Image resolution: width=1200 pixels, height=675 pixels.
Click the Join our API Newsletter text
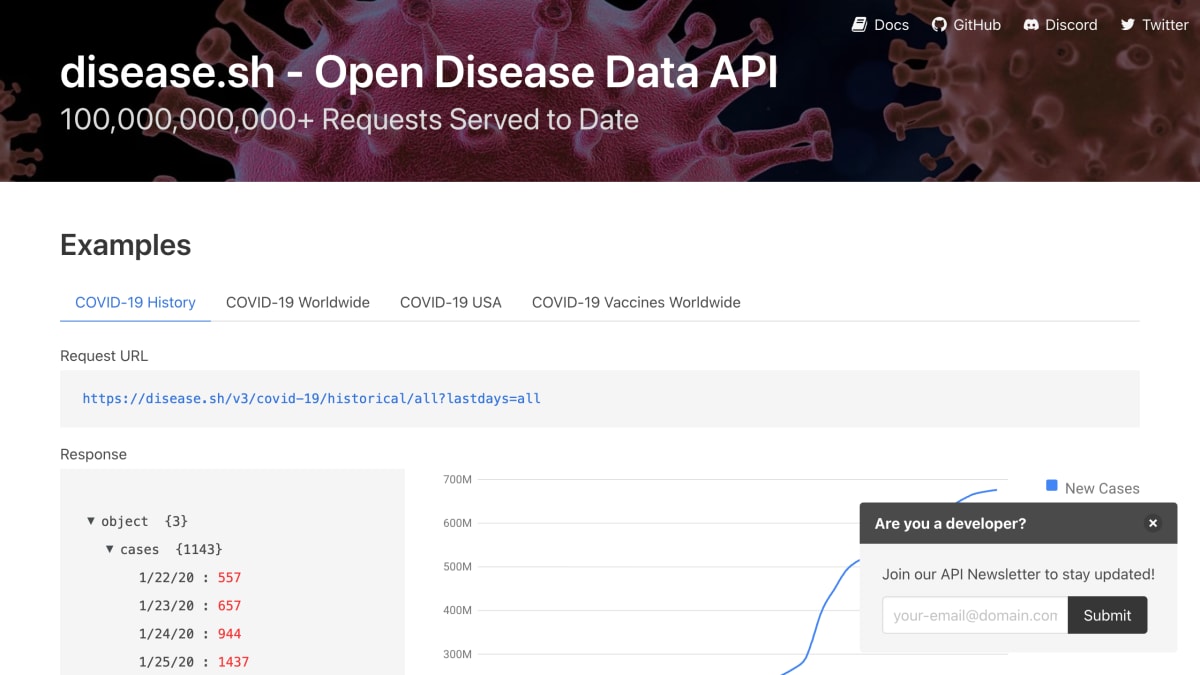click(x=1018, y=574)
